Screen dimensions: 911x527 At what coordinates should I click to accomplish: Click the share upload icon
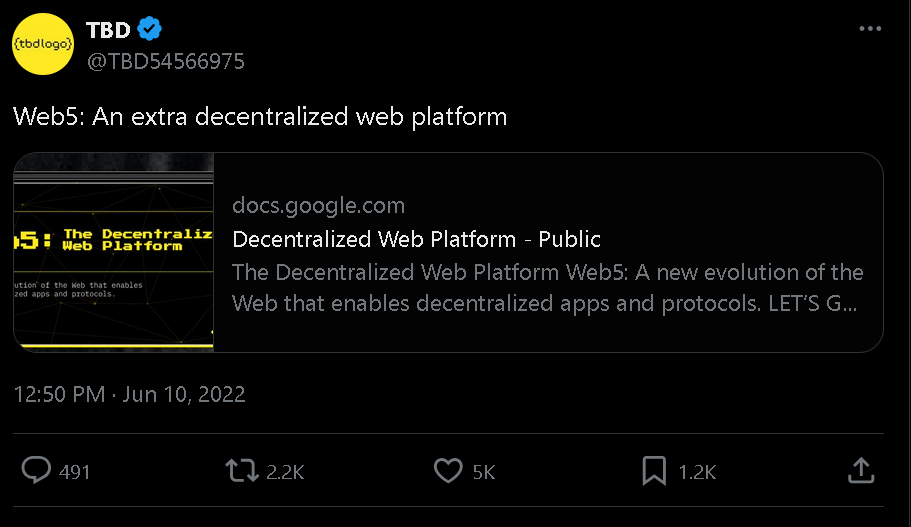(860, 470)
